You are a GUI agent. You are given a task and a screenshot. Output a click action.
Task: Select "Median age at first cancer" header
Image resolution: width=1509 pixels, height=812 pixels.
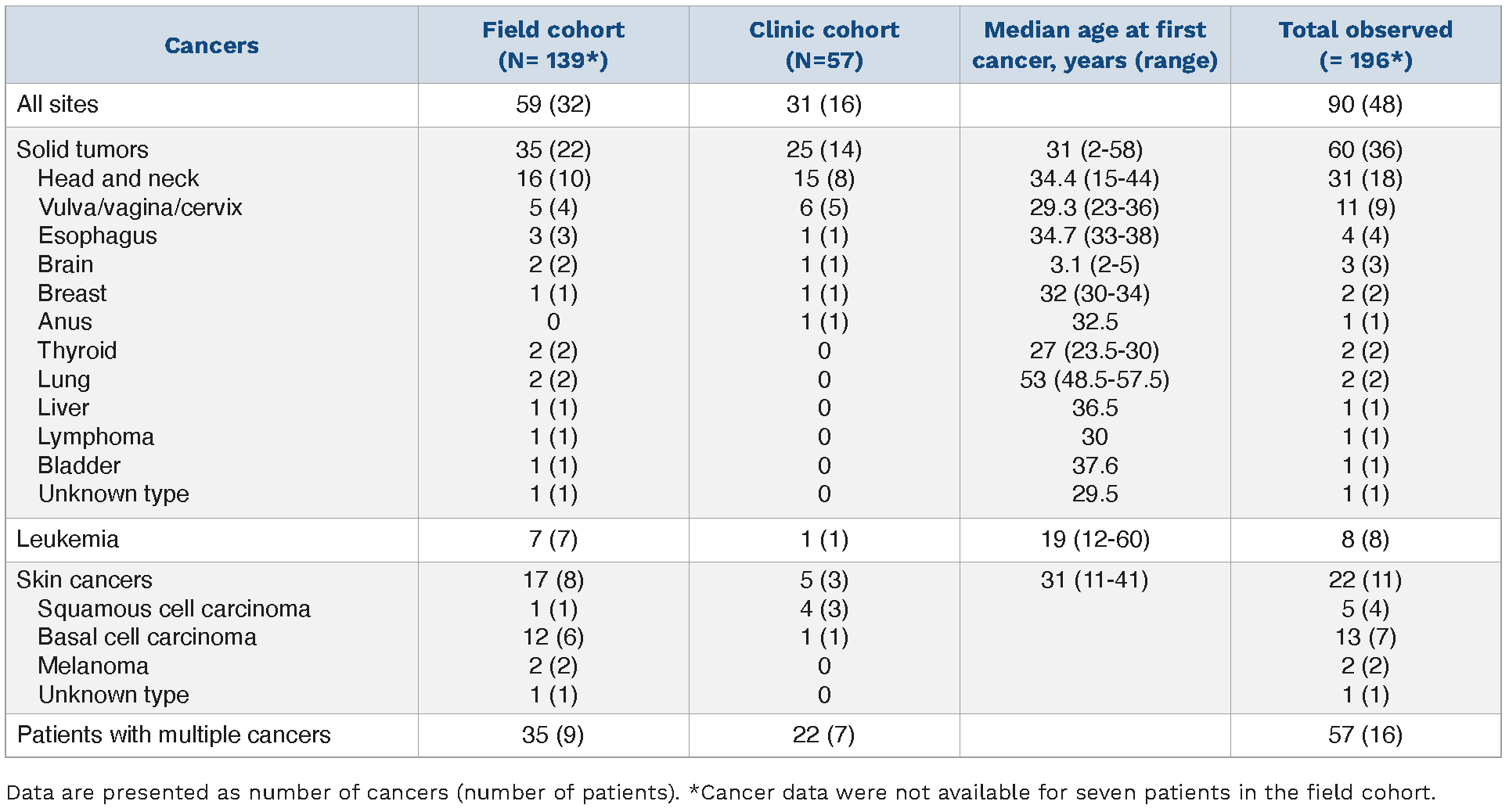pos(1094,45)
